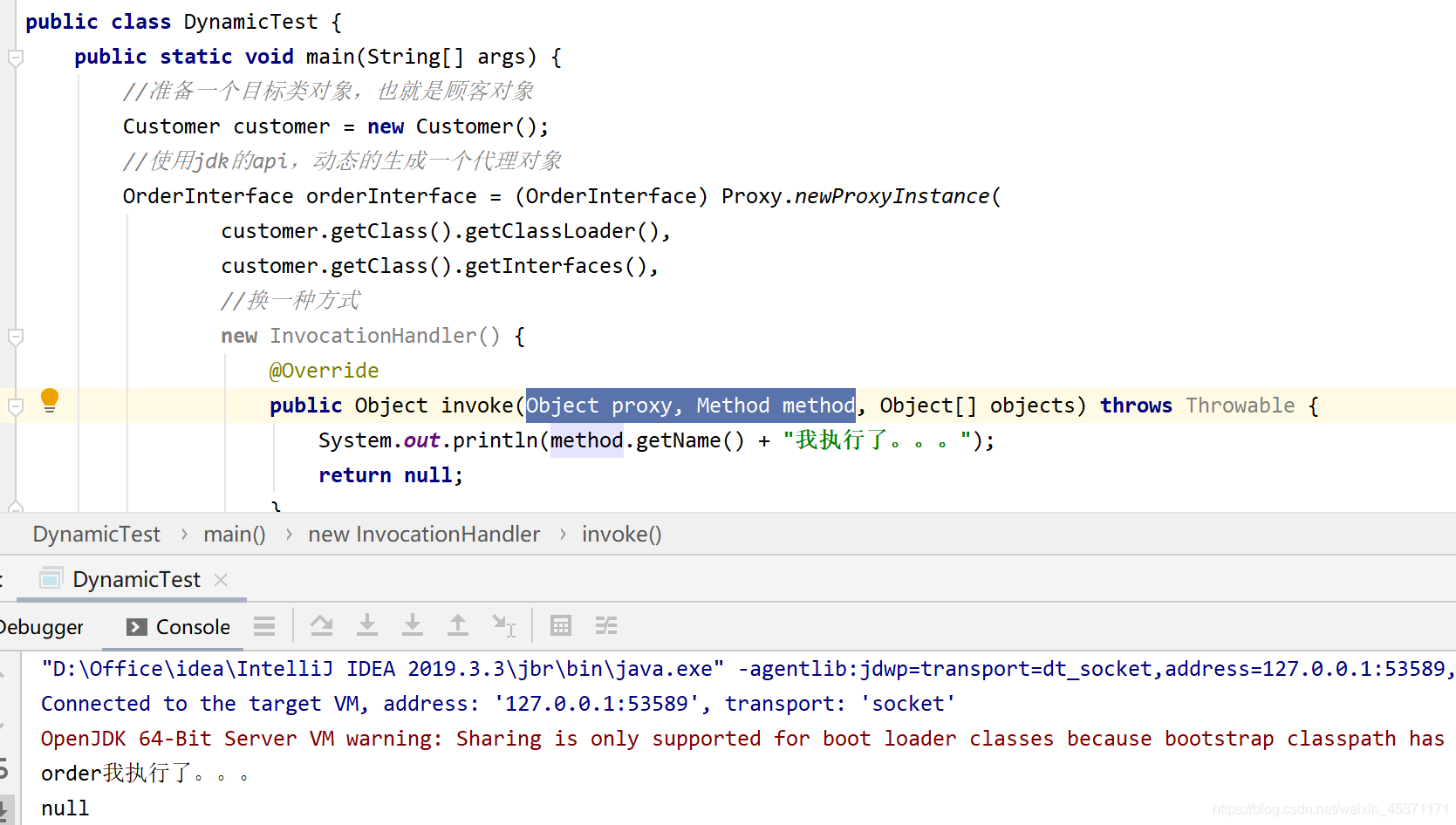Switch to the Debugger tab
The image size is (1456, 825).
tap(41, 627)
